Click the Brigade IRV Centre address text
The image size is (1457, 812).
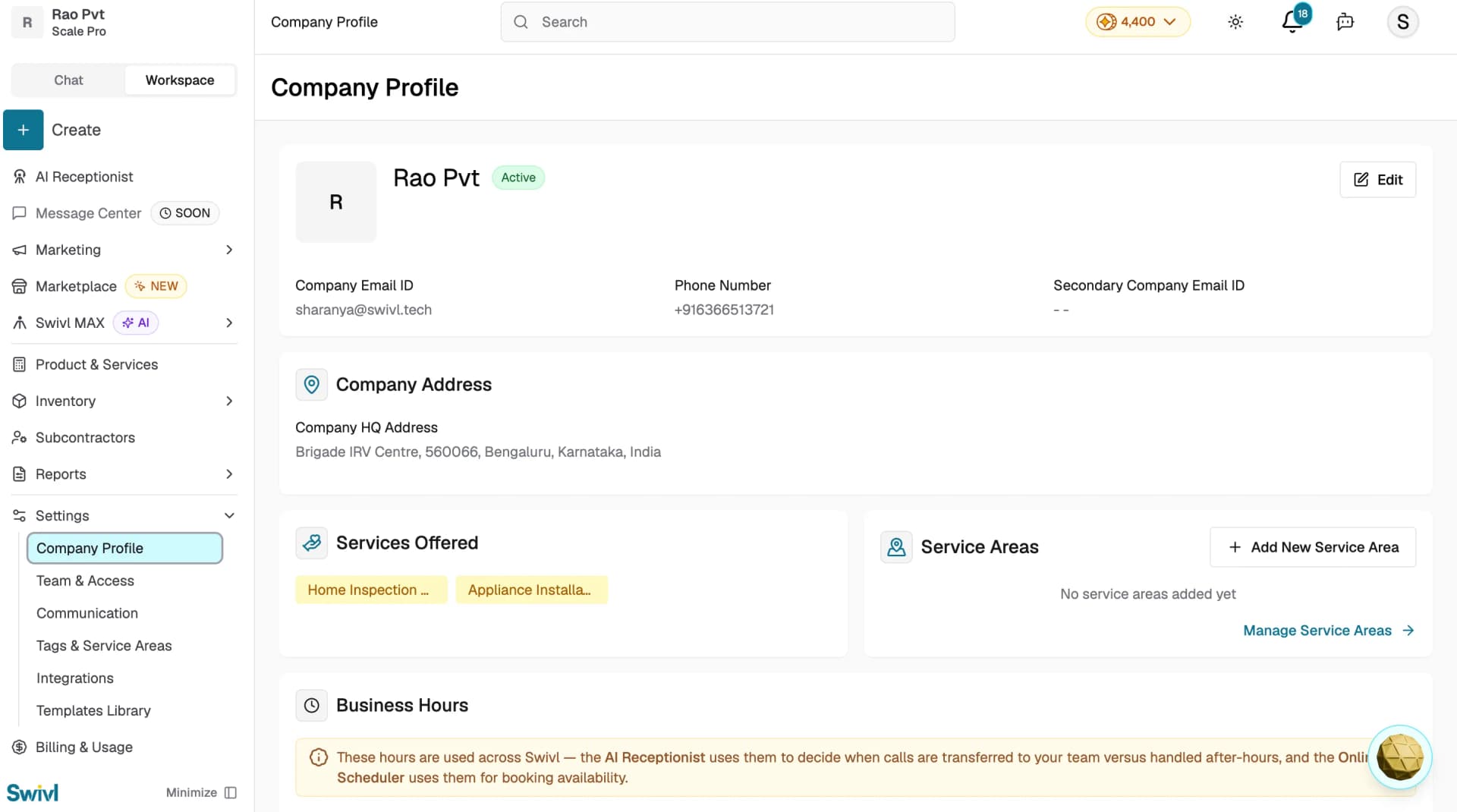(x=478, y=452)
